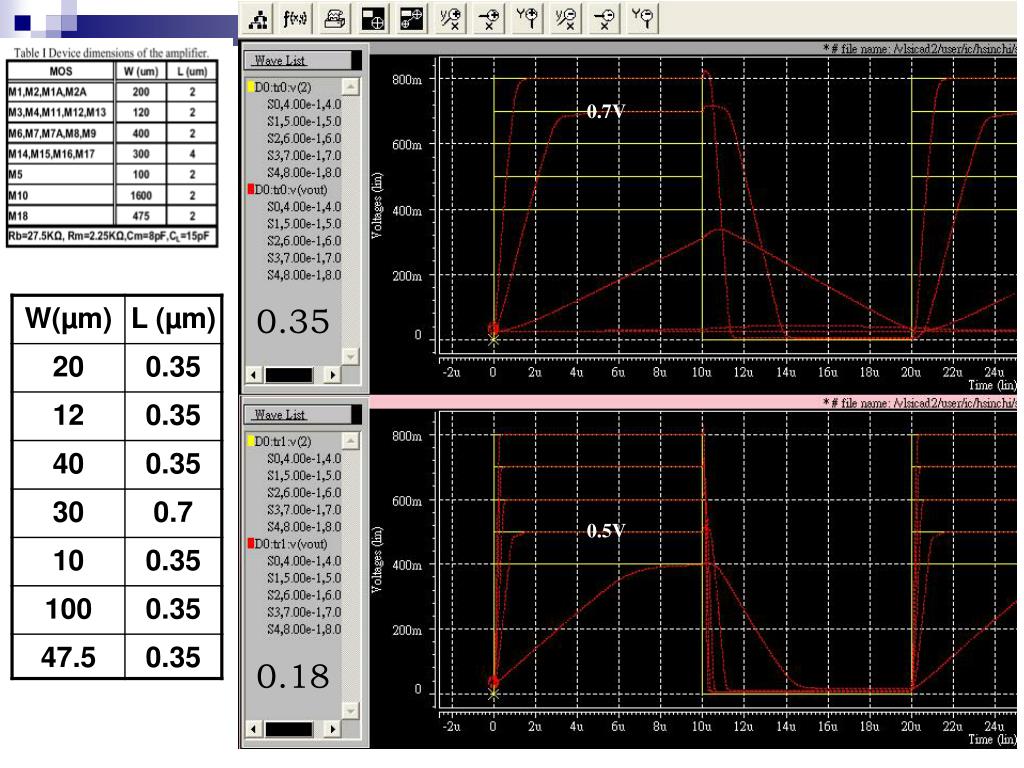Screen dimensions: 1024x768
Task: Click the two-crosshair point-to-point measure icon
Action: coord(411,19)
